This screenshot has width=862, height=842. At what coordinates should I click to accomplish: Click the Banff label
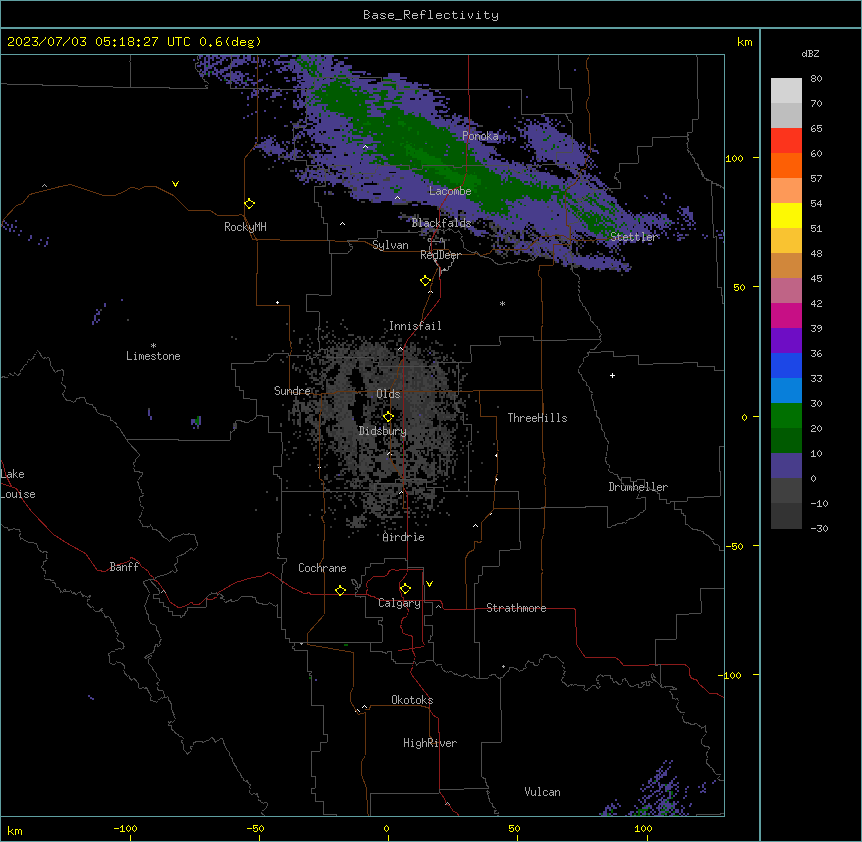(x=124, y=567)
